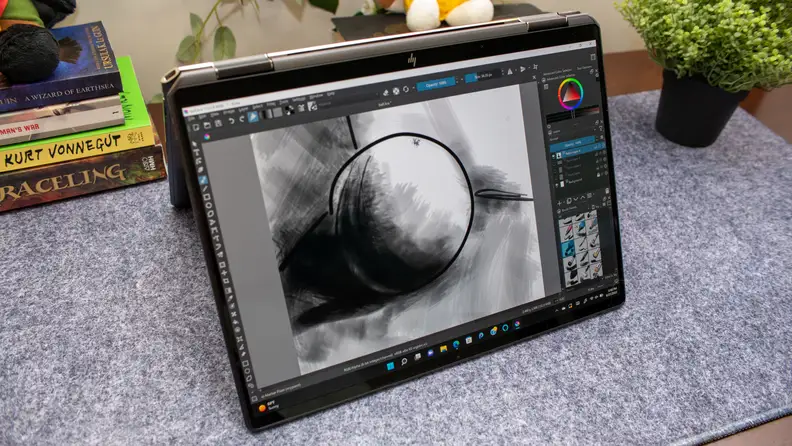792x446 pixels.
Task: Save the document with the toolbar disk icon
Action: click(x=218, y=123)
